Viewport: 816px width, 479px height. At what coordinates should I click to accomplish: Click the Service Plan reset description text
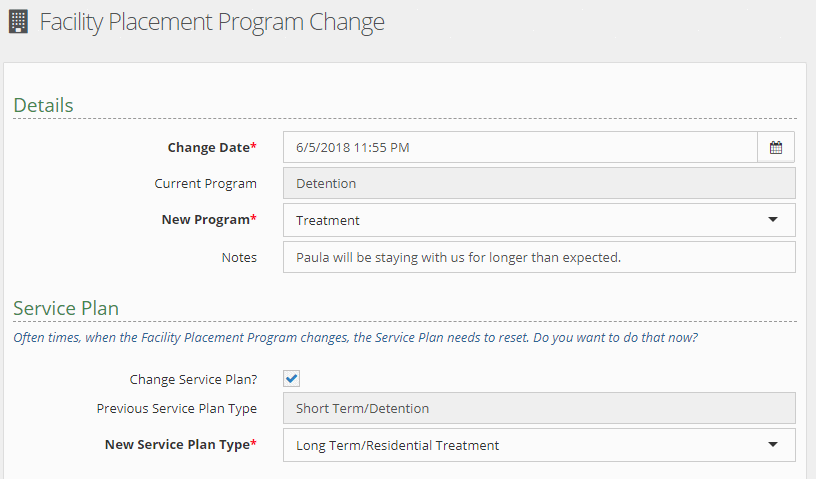click(355, 338)
